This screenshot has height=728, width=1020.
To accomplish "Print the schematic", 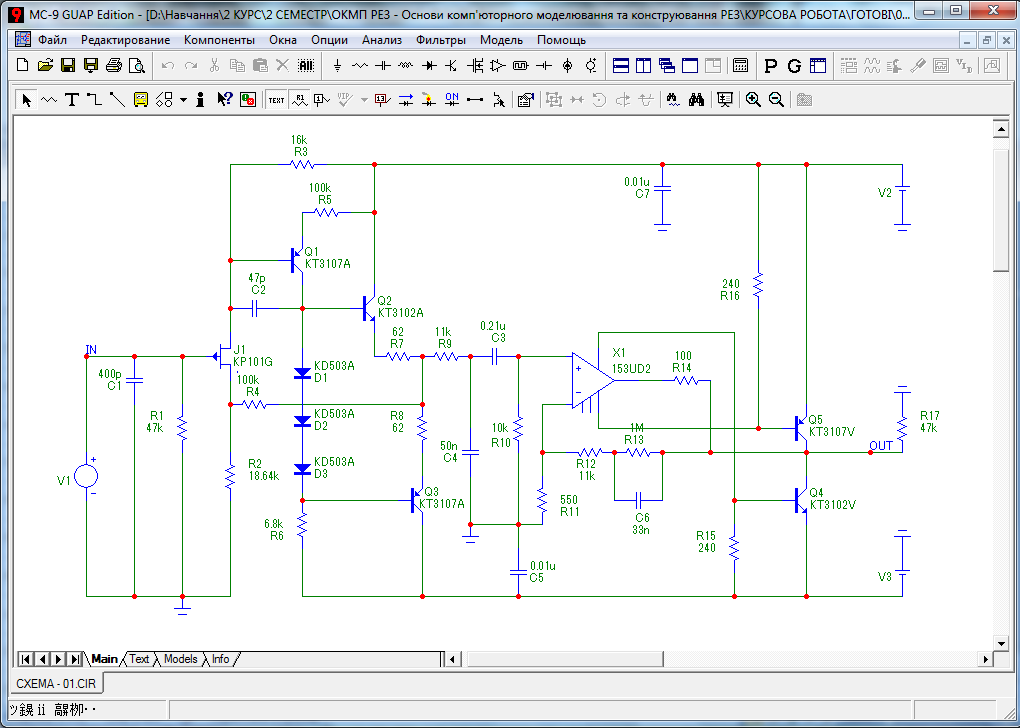I will [x=114, y=65].
